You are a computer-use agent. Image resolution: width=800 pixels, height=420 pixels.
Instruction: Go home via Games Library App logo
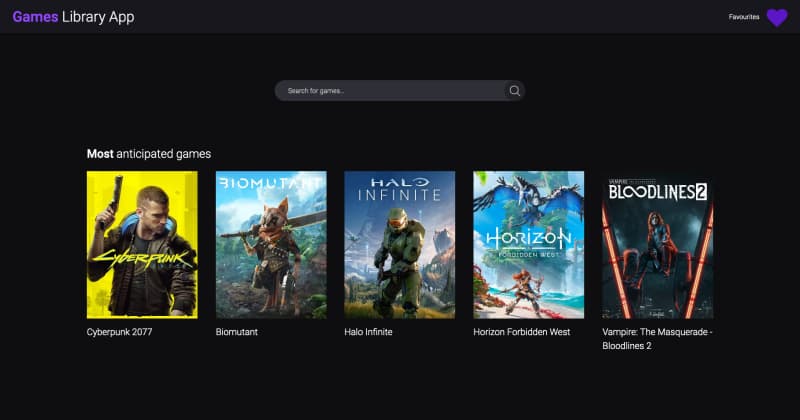click(x=73, y=17)
